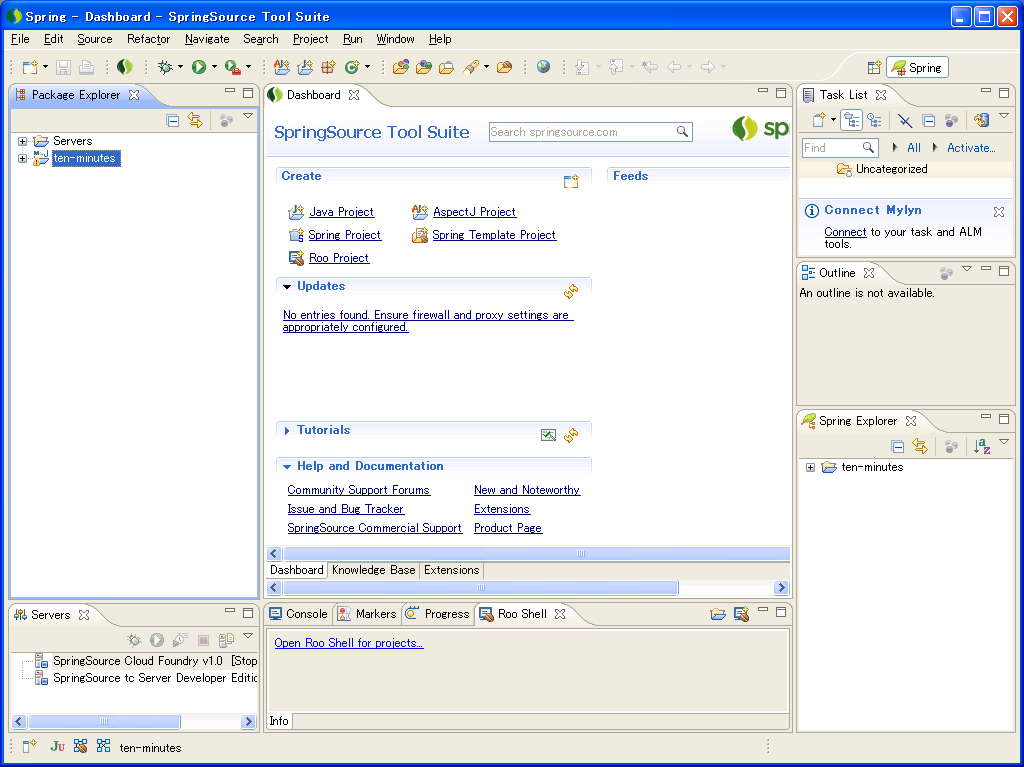Collapse Help and Documentation section
Screen dimensions: 1024x767
point(287,466)
